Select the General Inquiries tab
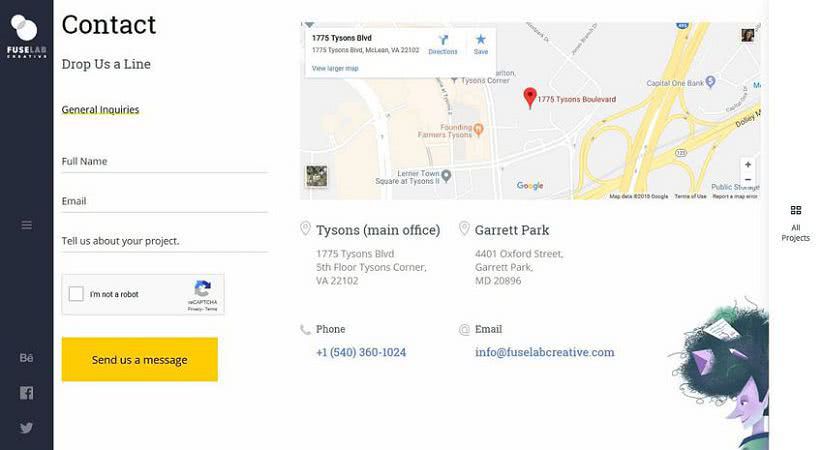Image resolution: width=823 pixels, height=450 pixels. (x=100, y=109)
